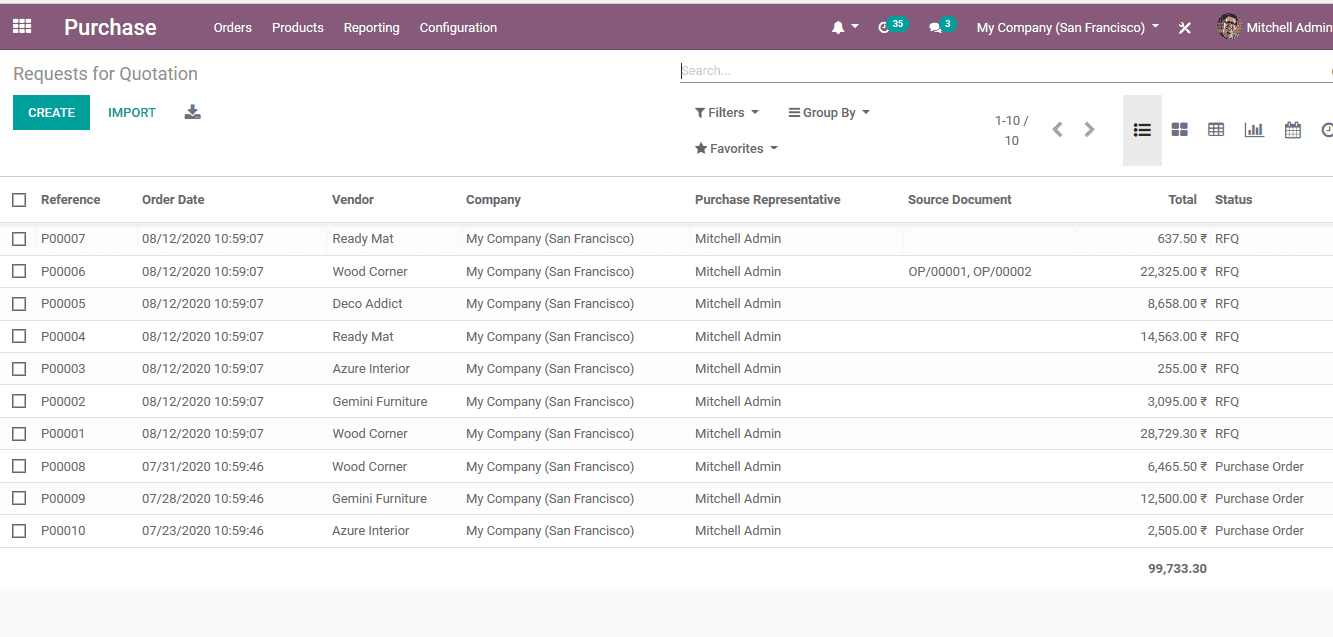Expand the Filters dropdown
Viewport: 1333px width, 637px height.
[x=727, y=113]
